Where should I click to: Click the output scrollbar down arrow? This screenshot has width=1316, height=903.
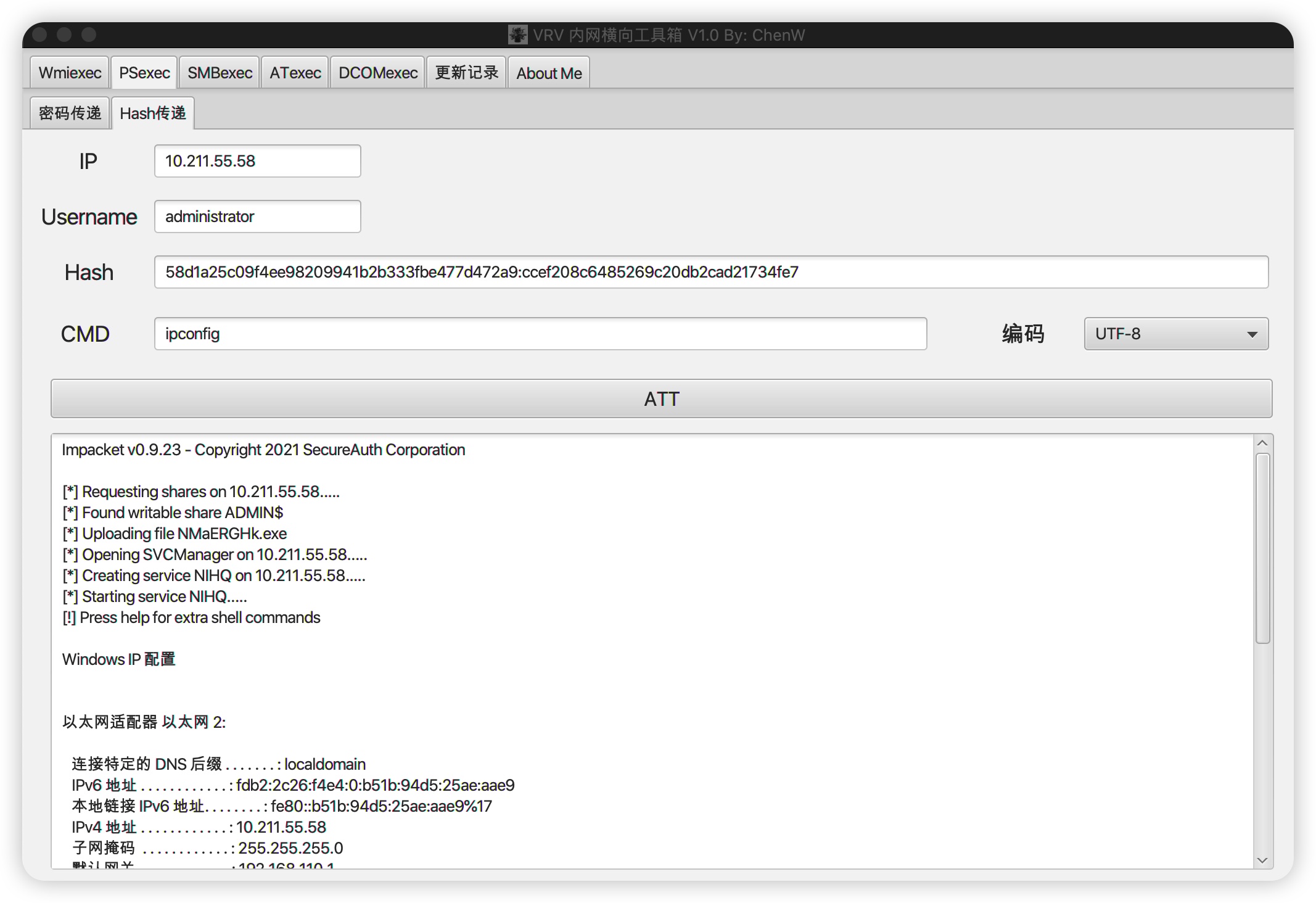[1262, 860]
